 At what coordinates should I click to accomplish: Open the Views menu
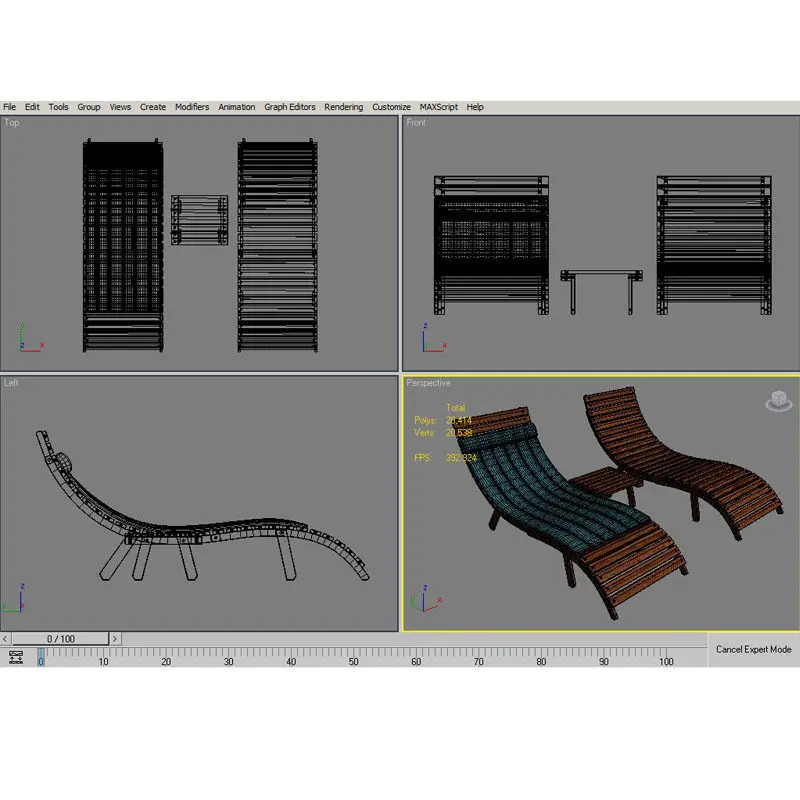click(120, 107)
